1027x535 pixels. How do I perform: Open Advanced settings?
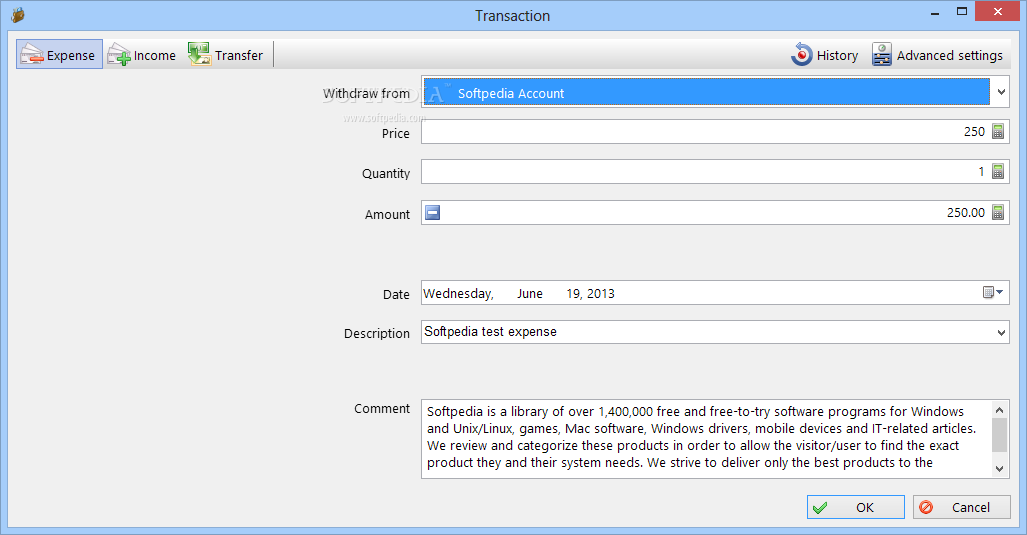tap(937, 55)
